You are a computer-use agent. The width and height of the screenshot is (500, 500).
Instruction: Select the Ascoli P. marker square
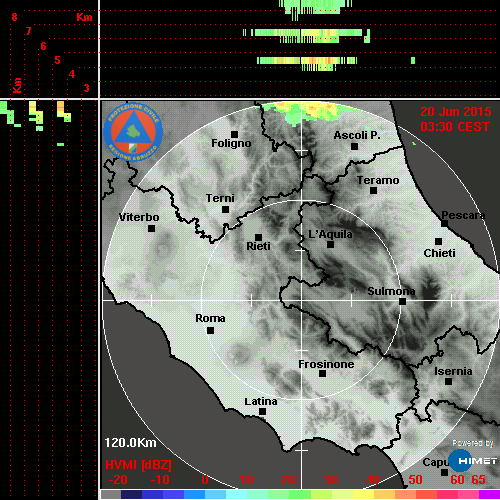pos(355,146)
